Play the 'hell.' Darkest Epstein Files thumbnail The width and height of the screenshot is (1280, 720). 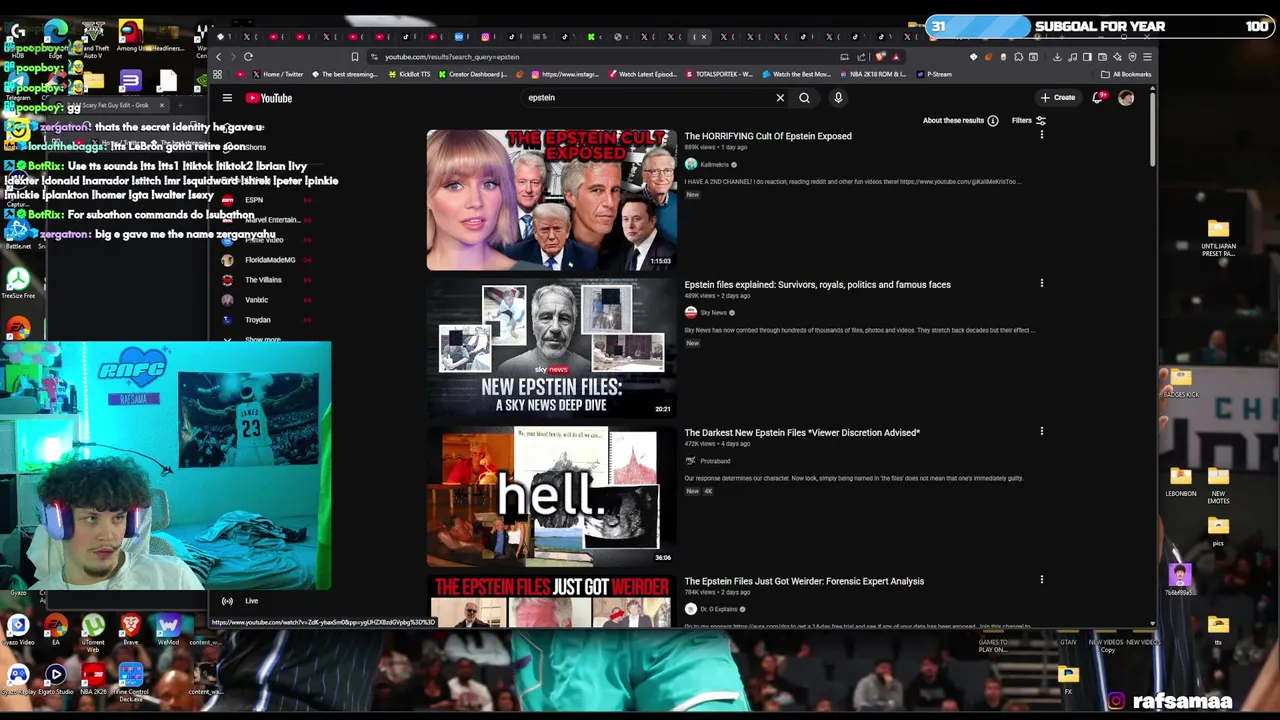pyautogui.click(x=551, y=496)
